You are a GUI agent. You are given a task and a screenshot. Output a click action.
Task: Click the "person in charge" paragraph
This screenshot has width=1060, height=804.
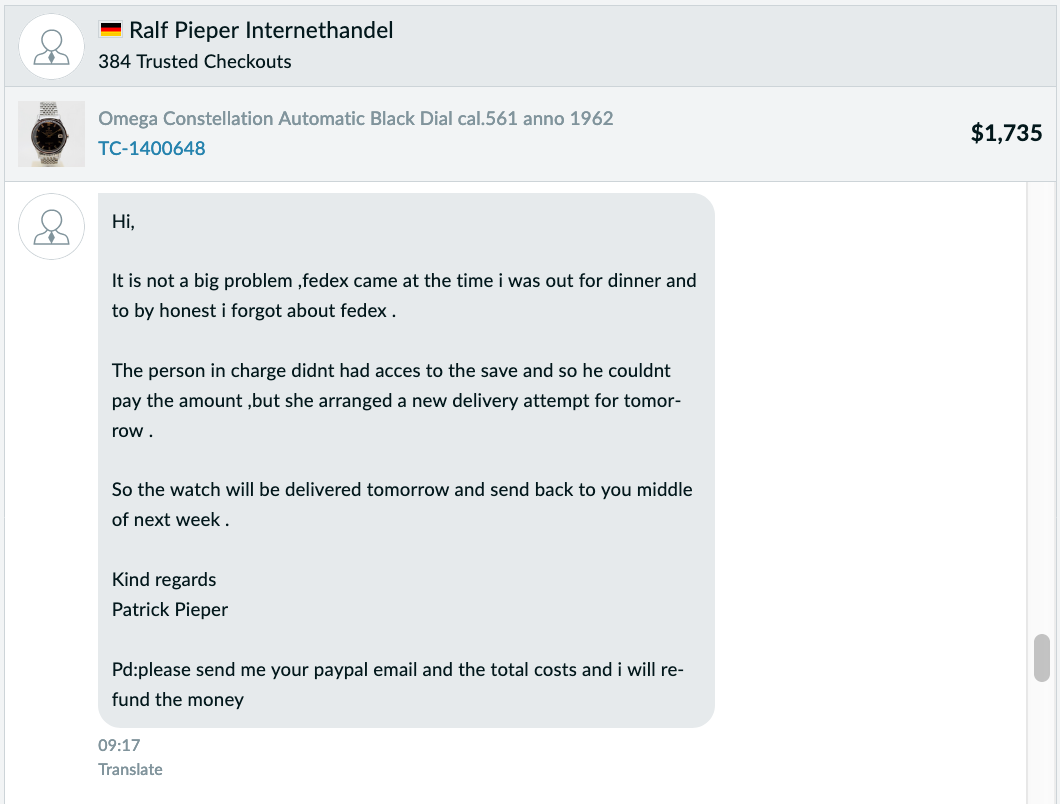[x=396, y=400]
